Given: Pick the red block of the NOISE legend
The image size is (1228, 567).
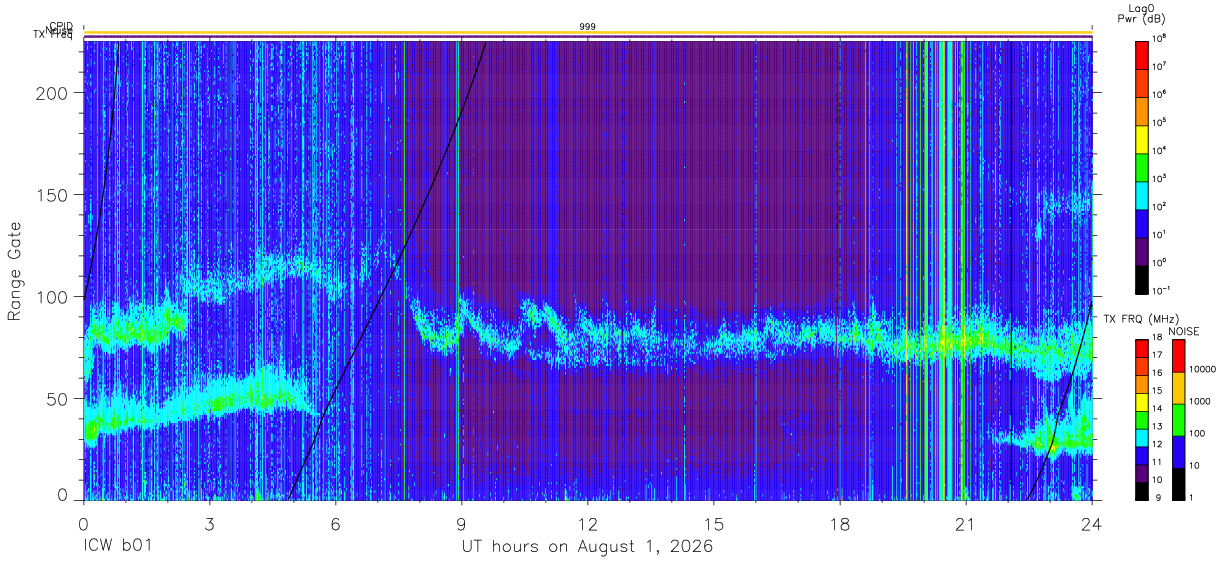Looking at the screenshot, I should pyautogui.click(x=1178, y=356).
